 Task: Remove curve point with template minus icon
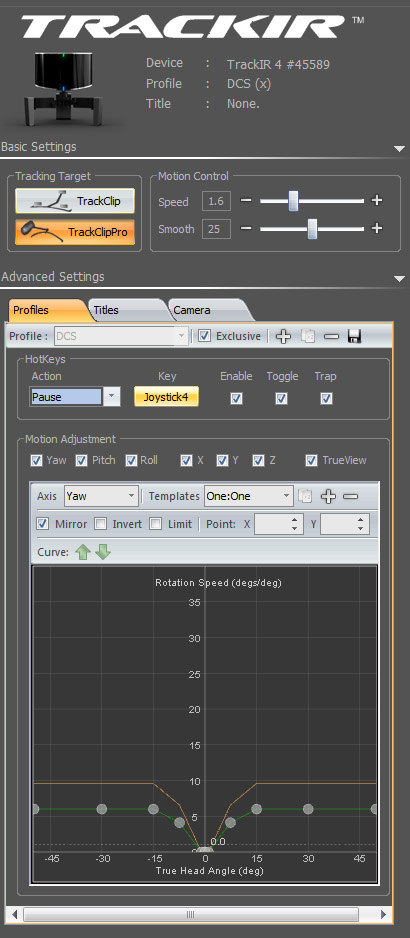pos(351,496)
